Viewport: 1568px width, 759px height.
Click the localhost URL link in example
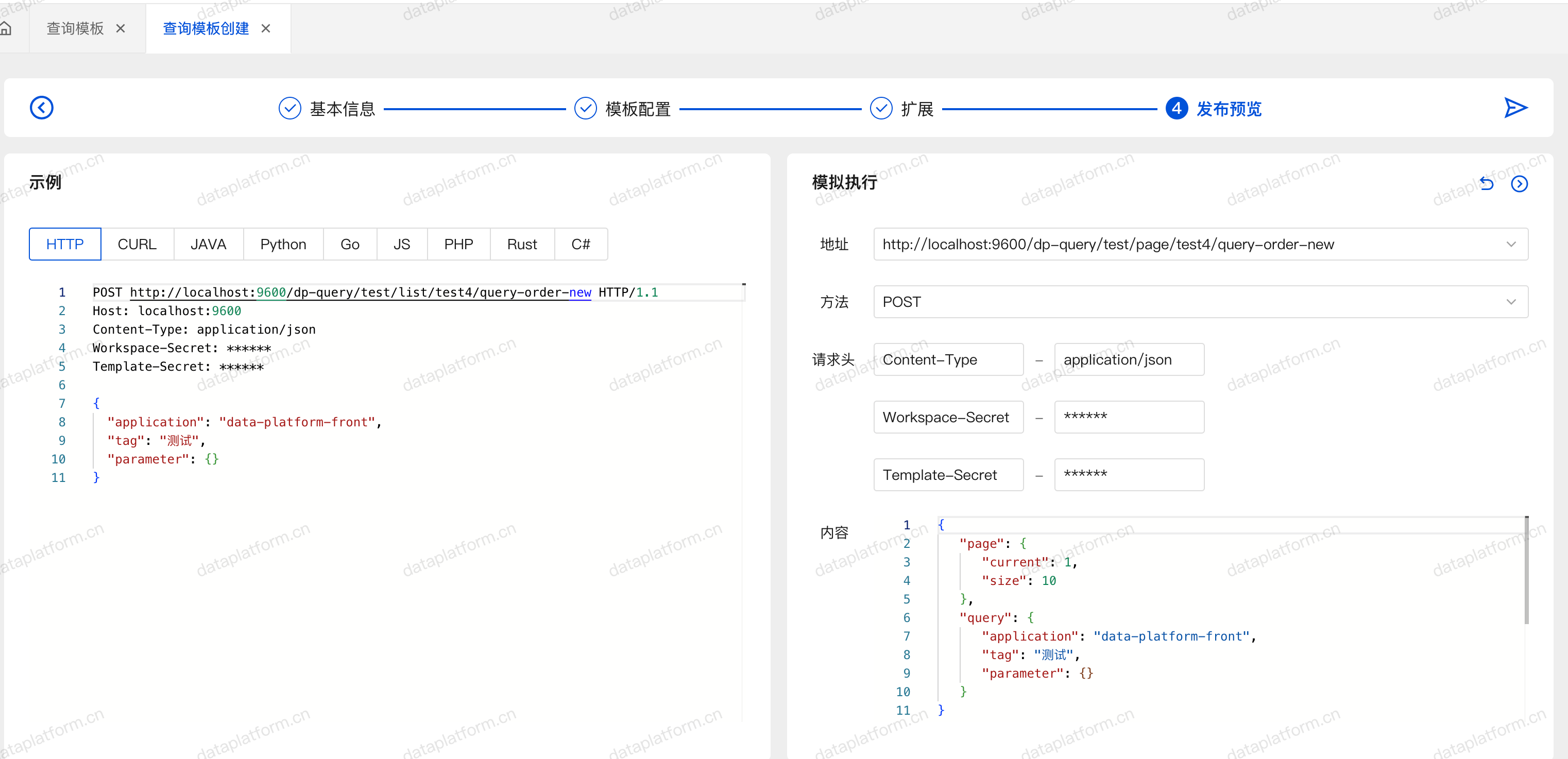click(360, 292)
